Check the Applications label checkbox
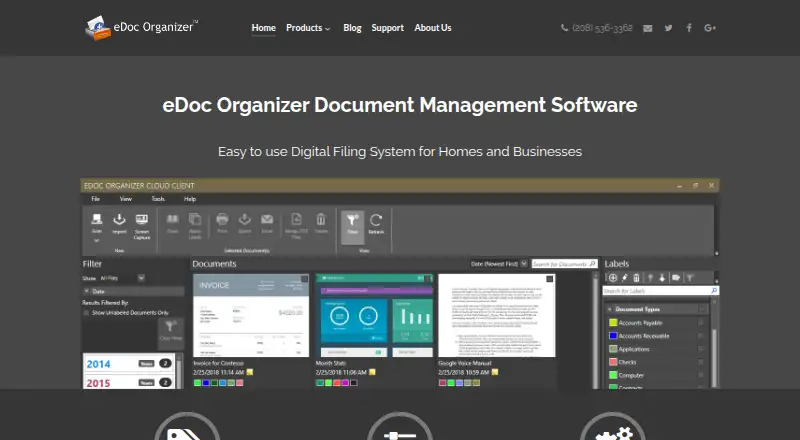800x440 pixels. click(x=701, y=349)
